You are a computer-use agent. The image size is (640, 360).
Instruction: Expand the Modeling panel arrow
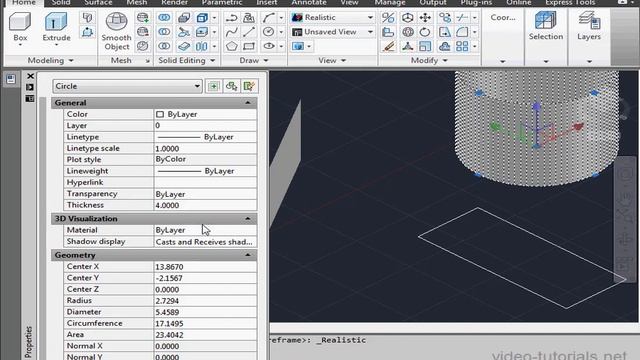pyautogui.click(x=71, y=60)
